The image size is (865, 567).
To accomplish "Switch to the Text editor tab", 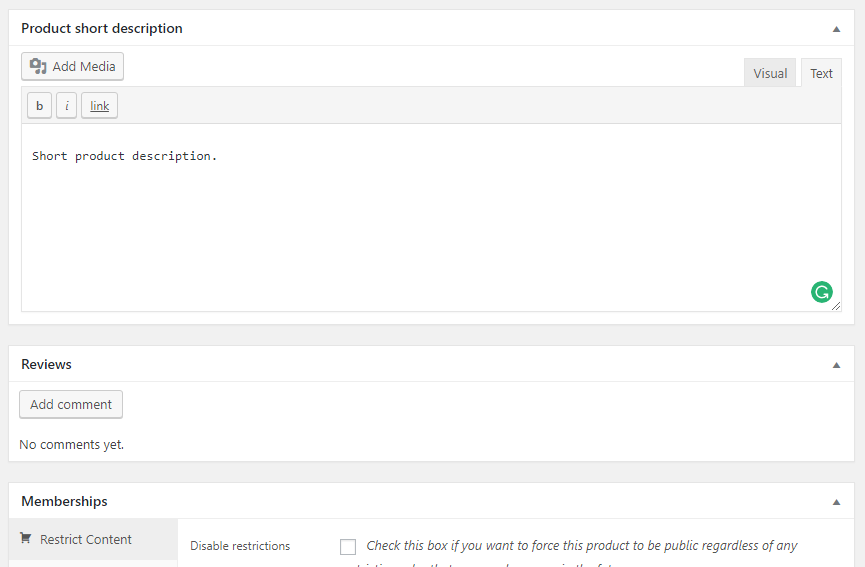I will click(821, 73).
